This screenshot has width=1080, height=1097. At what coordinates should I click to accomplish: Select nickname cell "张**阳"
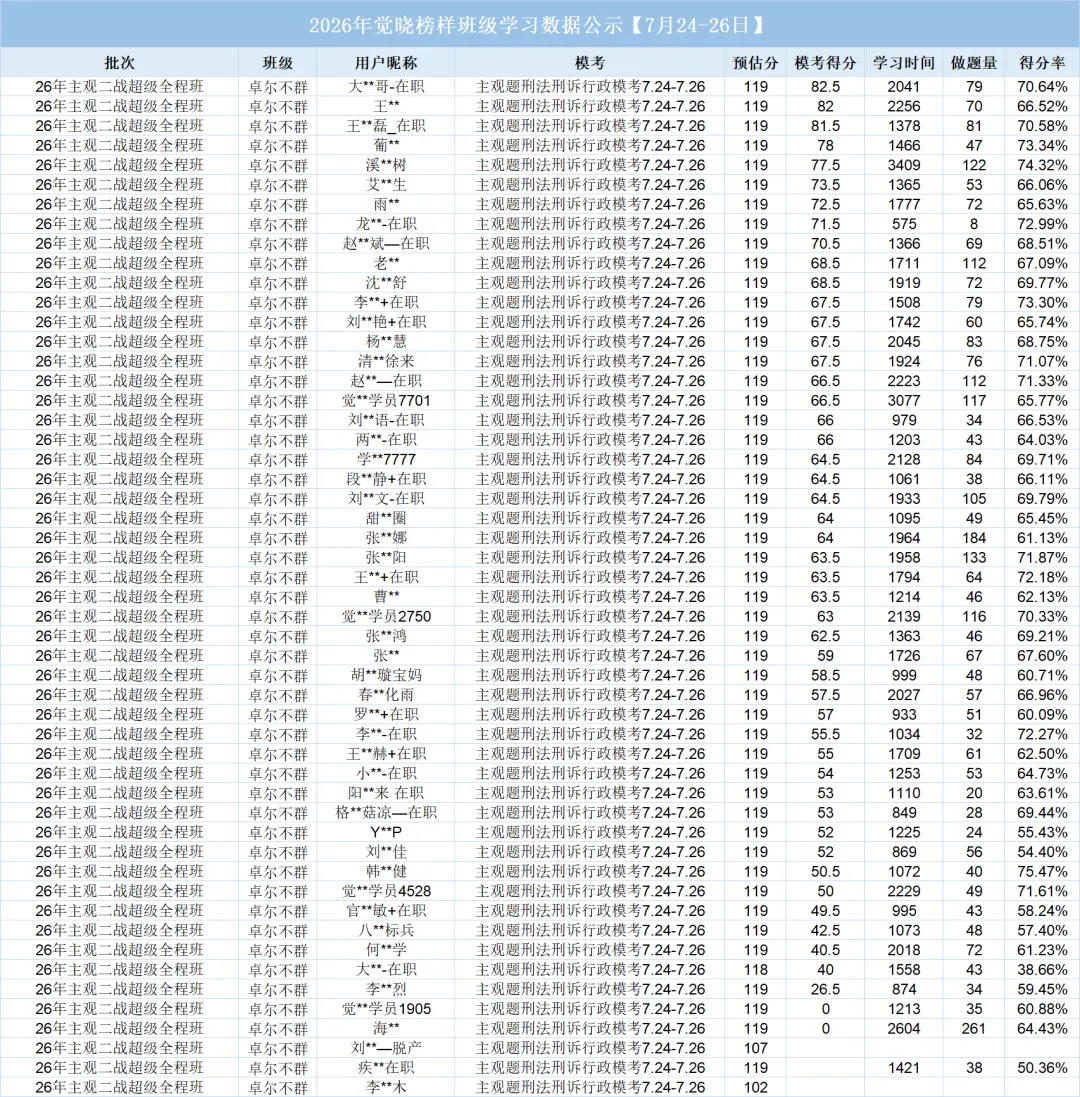pos(386,558)
